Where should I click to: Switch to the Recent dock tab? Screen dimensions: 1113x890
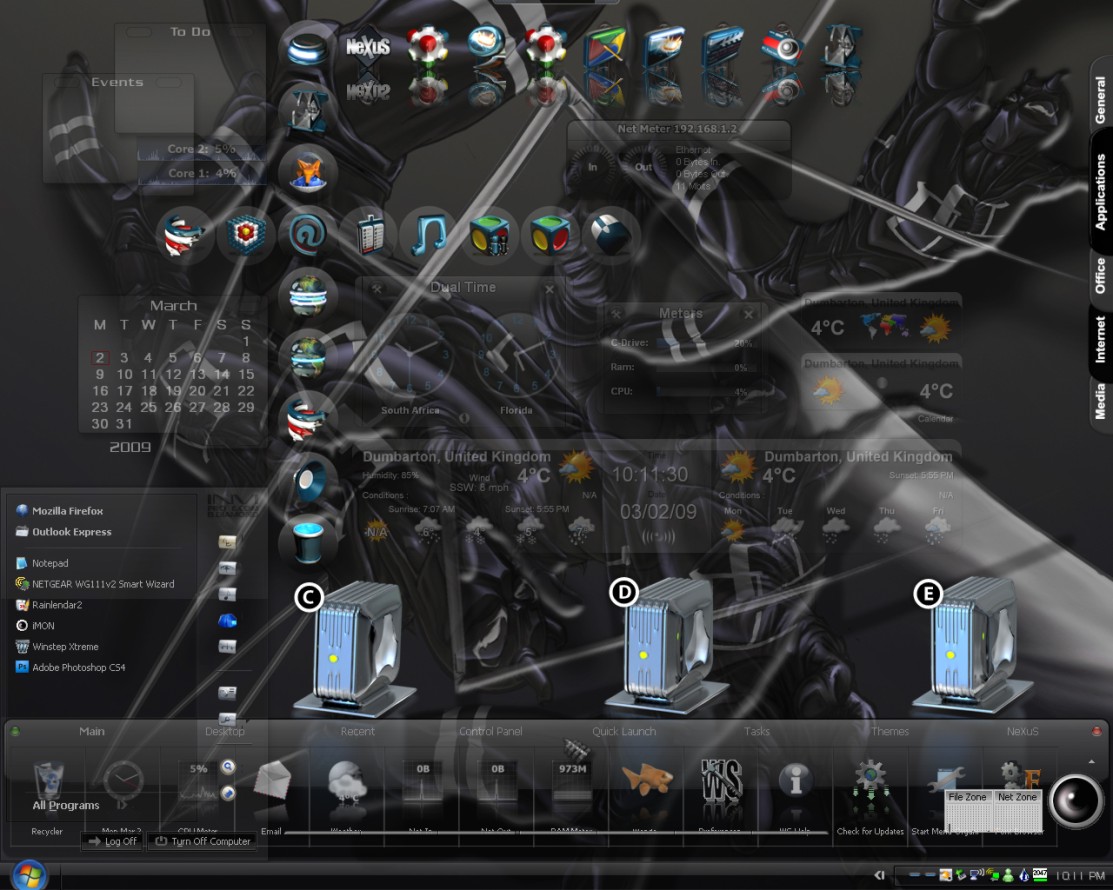[x=357, y=731]
